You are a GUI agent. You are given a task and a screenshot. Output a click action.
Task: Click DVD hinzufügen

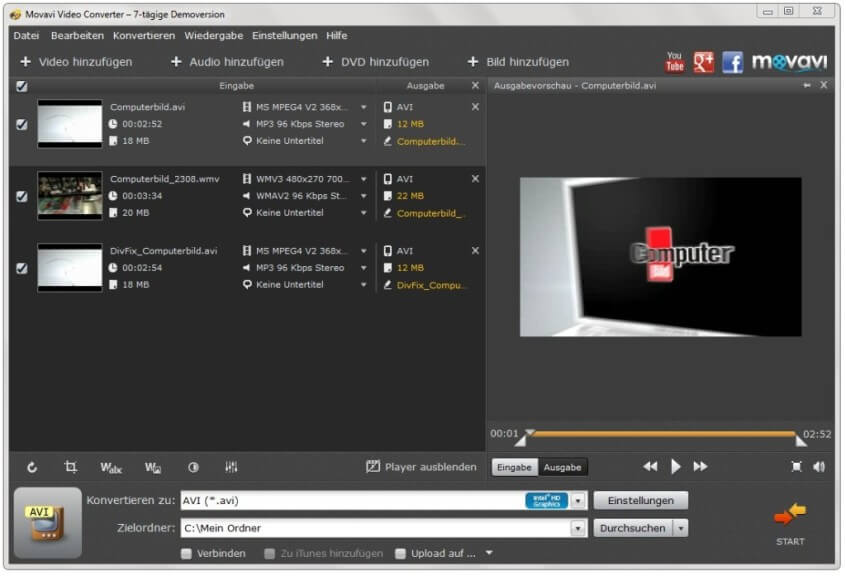[376, 62]
